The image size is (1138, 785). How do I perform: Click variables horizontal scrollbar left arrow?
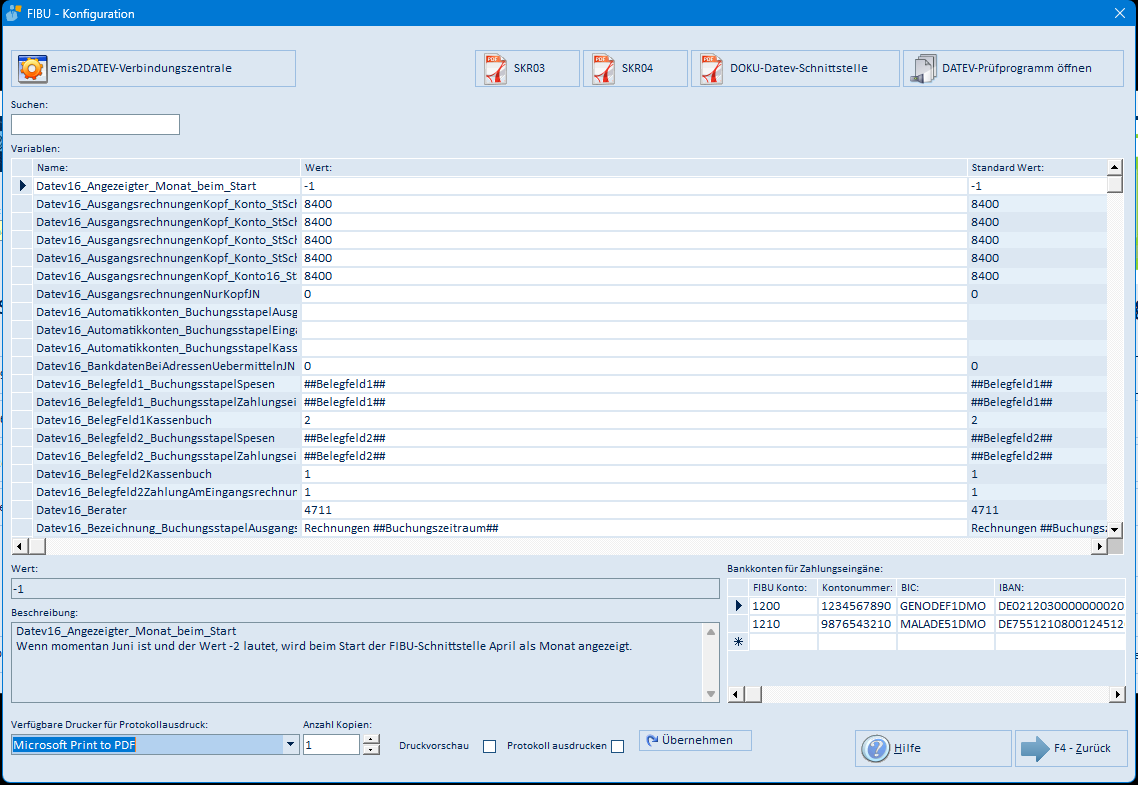coord(20,546)
